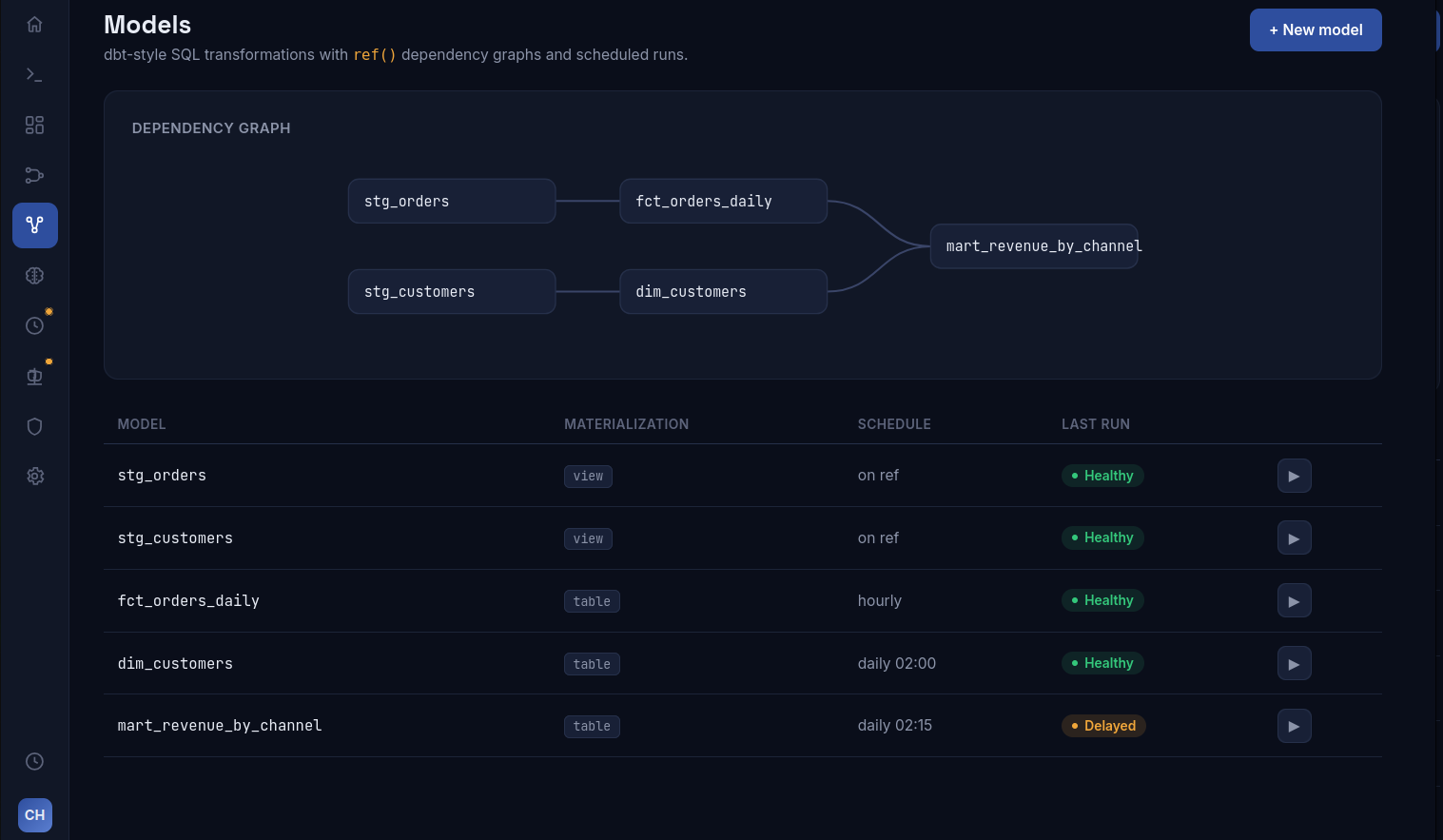
Task: Open the brain icon in sidebar
Action: [34, 275]
